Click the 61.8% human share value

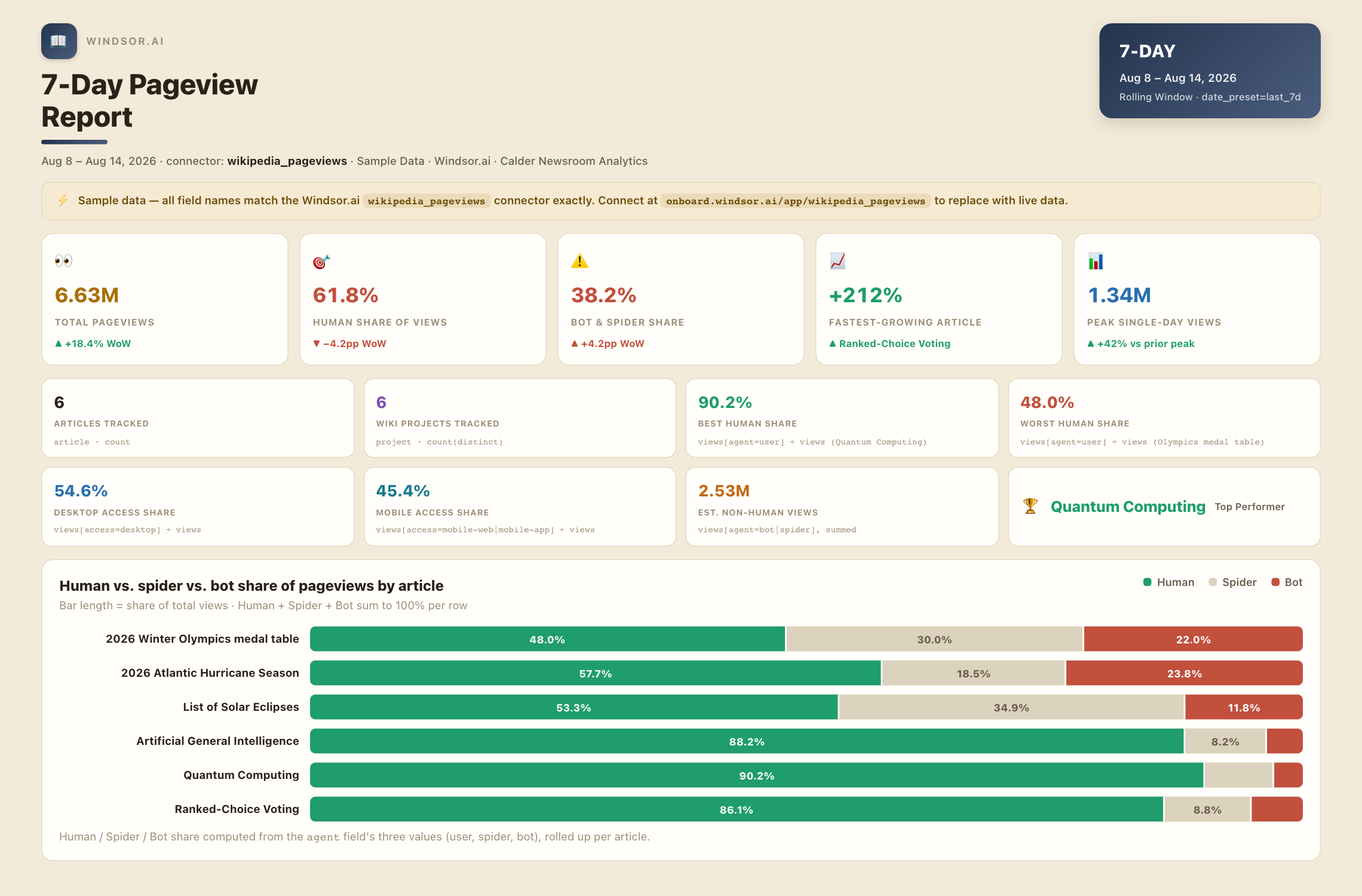click(345, 295)
